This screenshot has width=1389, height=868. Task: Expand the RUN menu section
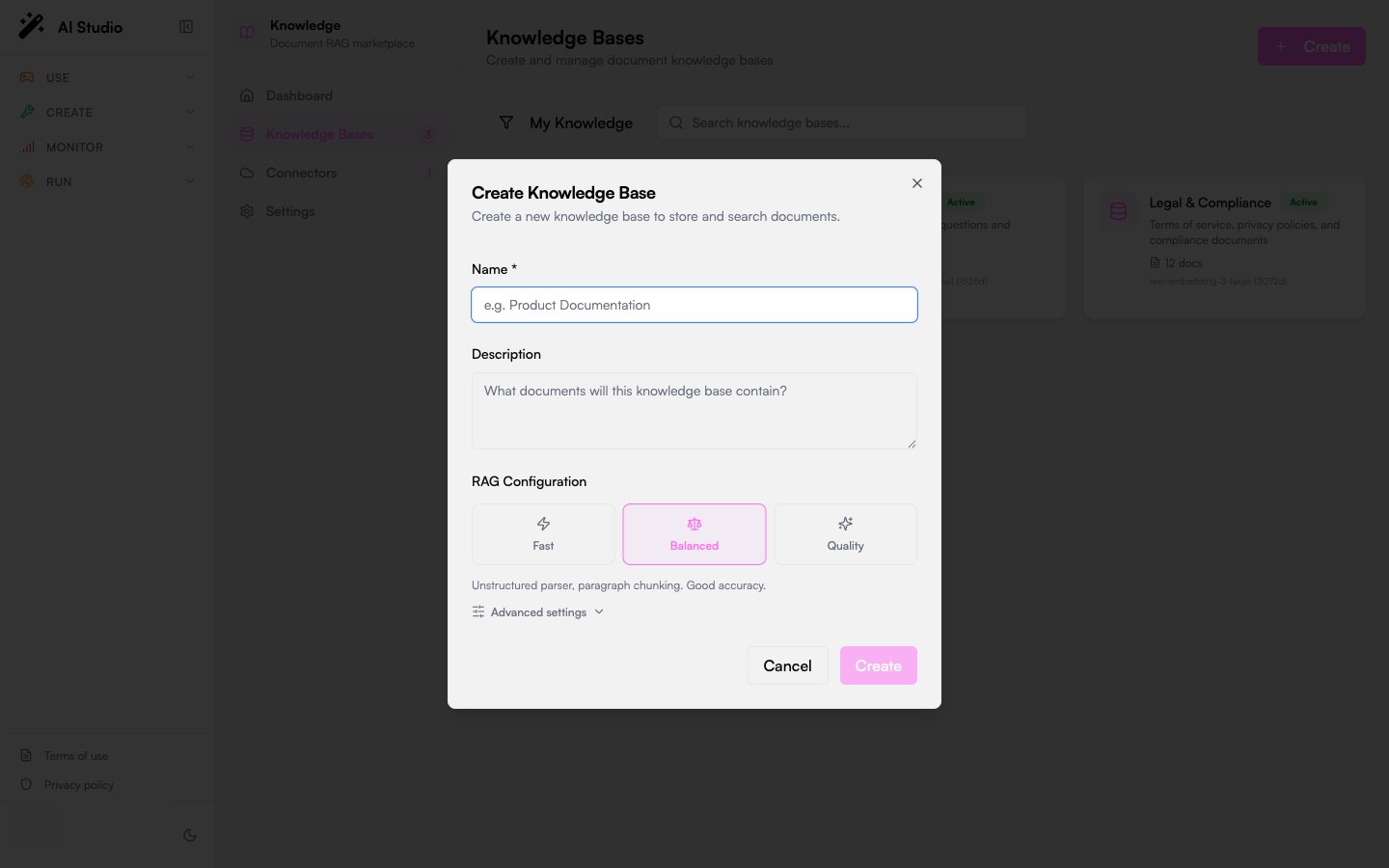pos(106,181)
